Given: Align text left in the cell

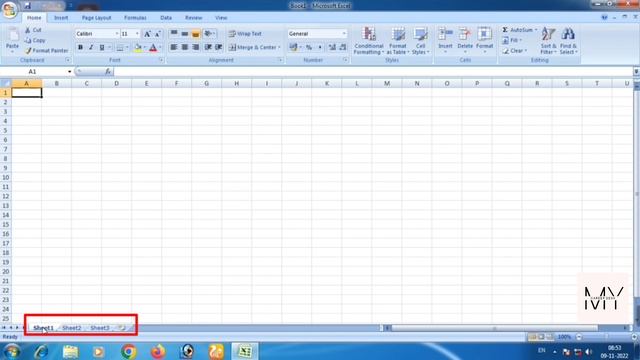Looking at the screenshot, I should point(173,47).
